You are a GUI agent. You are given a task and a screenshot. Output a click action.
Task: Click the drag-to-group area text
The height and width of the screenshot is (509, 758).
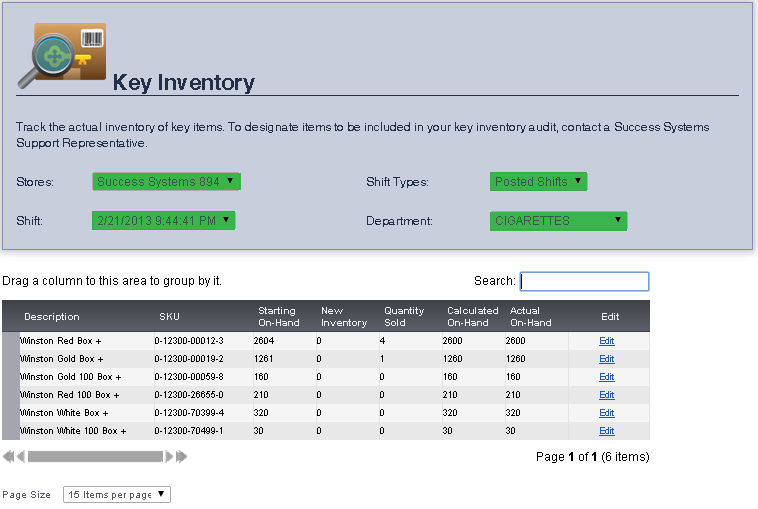click(112, 281)
